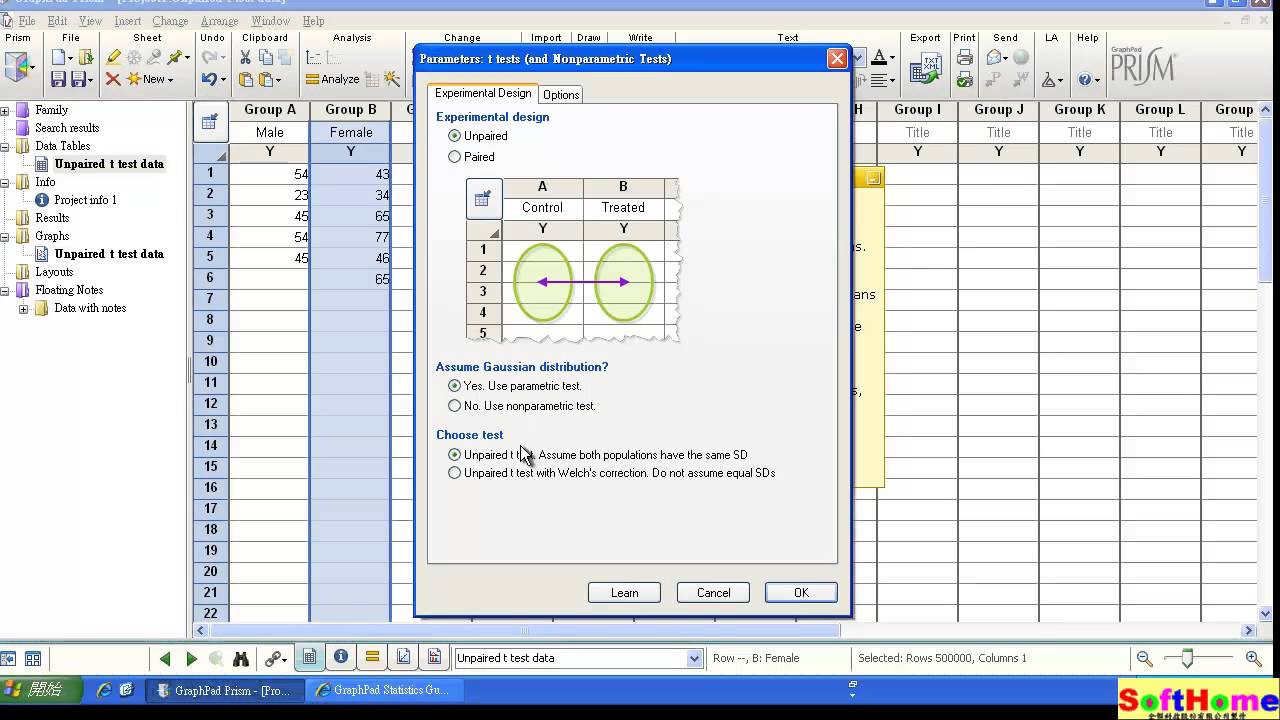This screenshot has height=720, width=1280.
Task: Click zoom out magnifier at bottom right
Action: [x=1145, y=658]
